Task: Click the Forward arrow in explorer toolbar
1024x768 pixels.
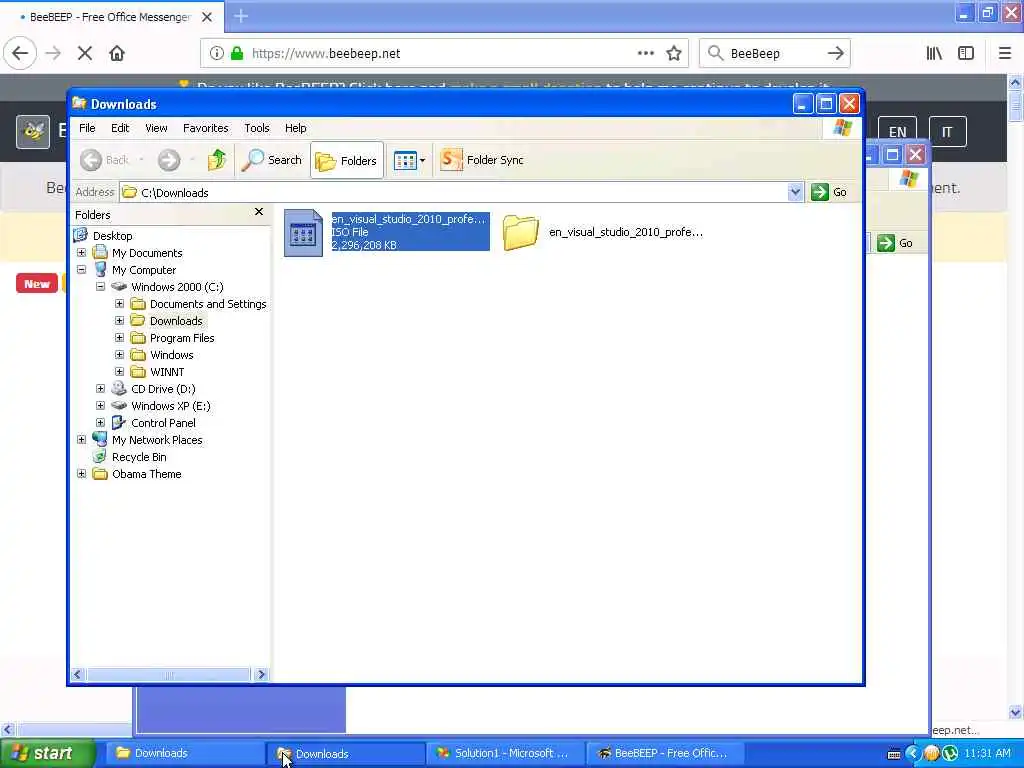Action: tap(169, 160)
